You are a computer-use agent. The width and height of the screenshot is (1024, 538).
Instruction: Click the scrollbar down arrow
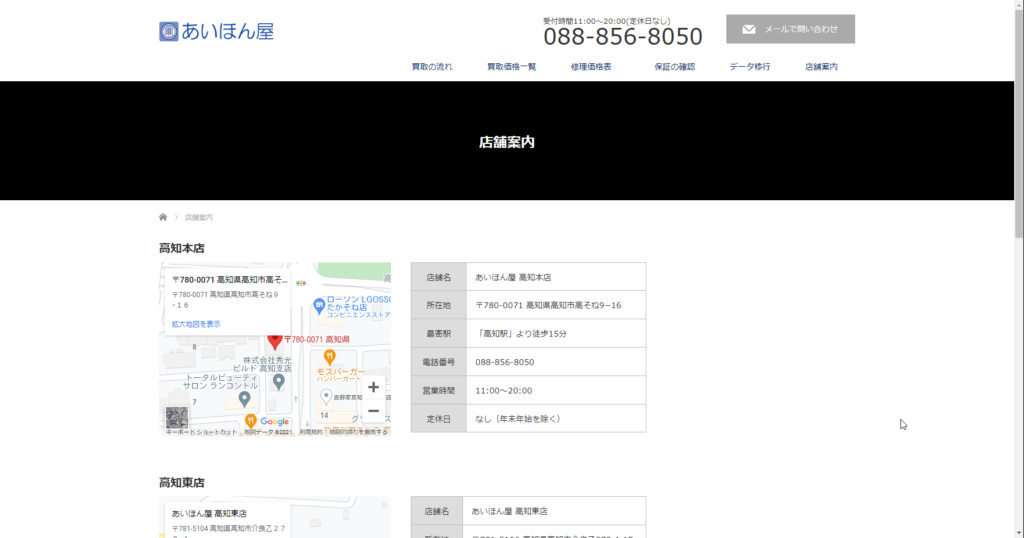1019,533
